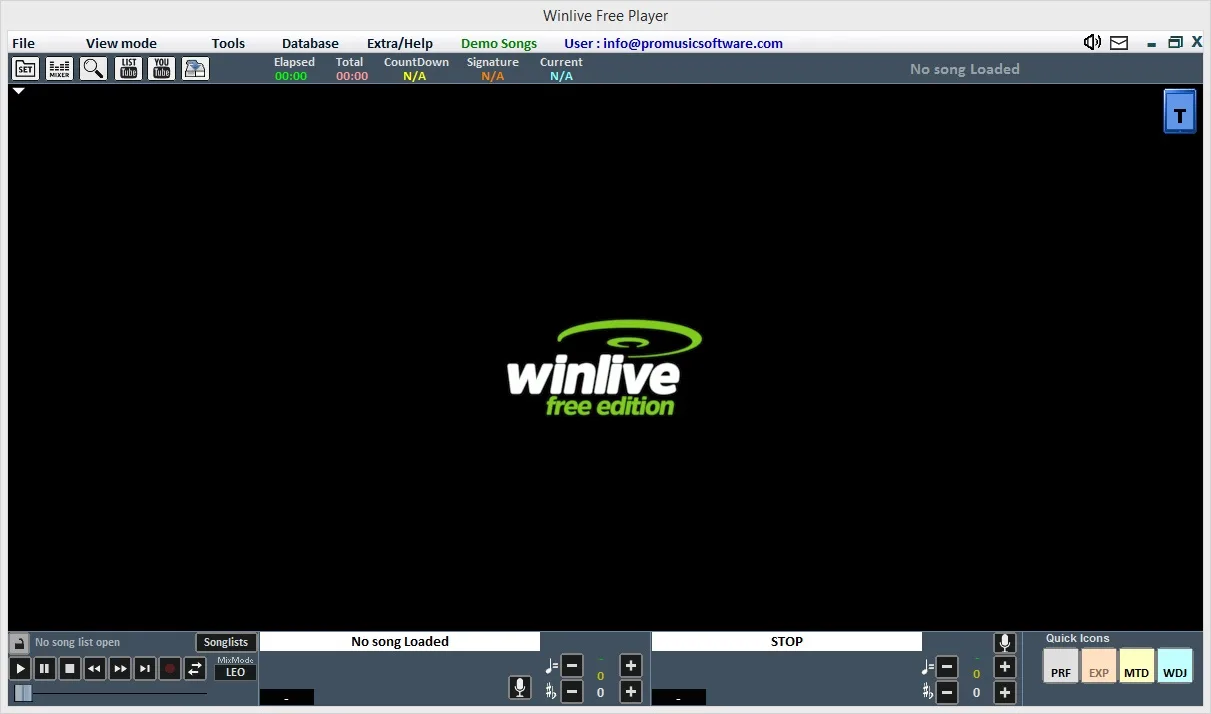Decrease key transpose on left player
1211x714 pixels.
click(572, 692)
